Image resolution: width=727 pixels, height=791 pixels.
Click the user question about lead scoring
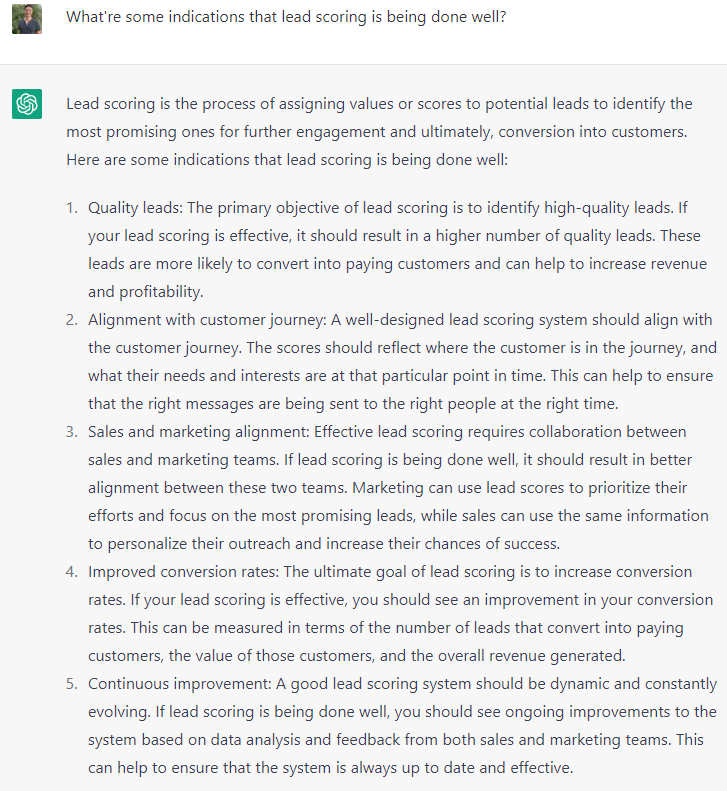coord(286,17)
